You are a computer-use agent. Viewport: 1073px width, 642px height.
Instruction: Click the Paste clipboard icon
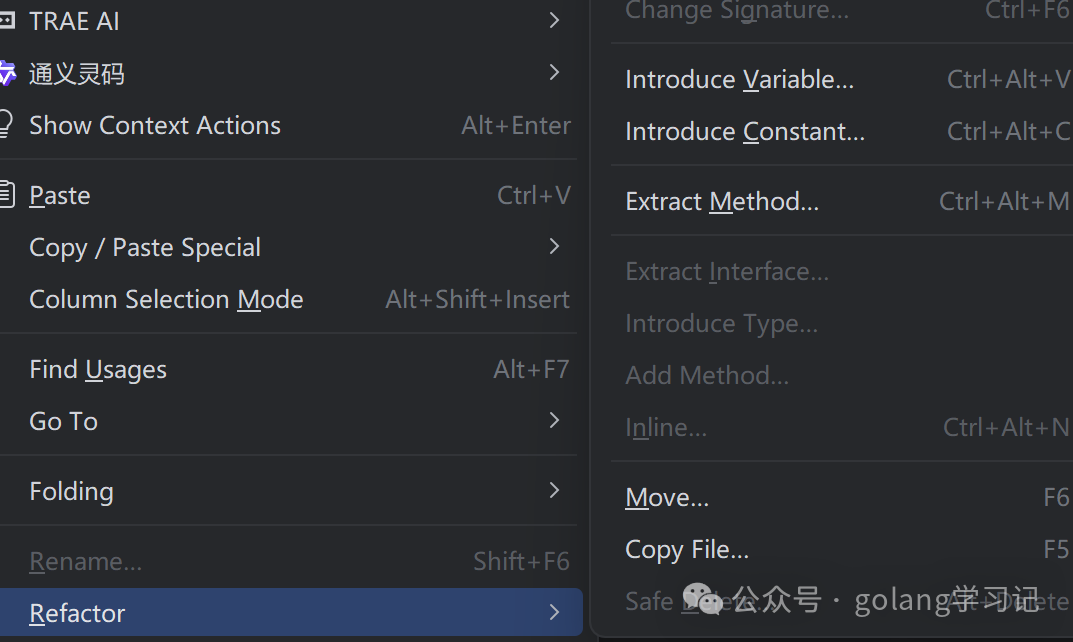(x=6, y=195)
